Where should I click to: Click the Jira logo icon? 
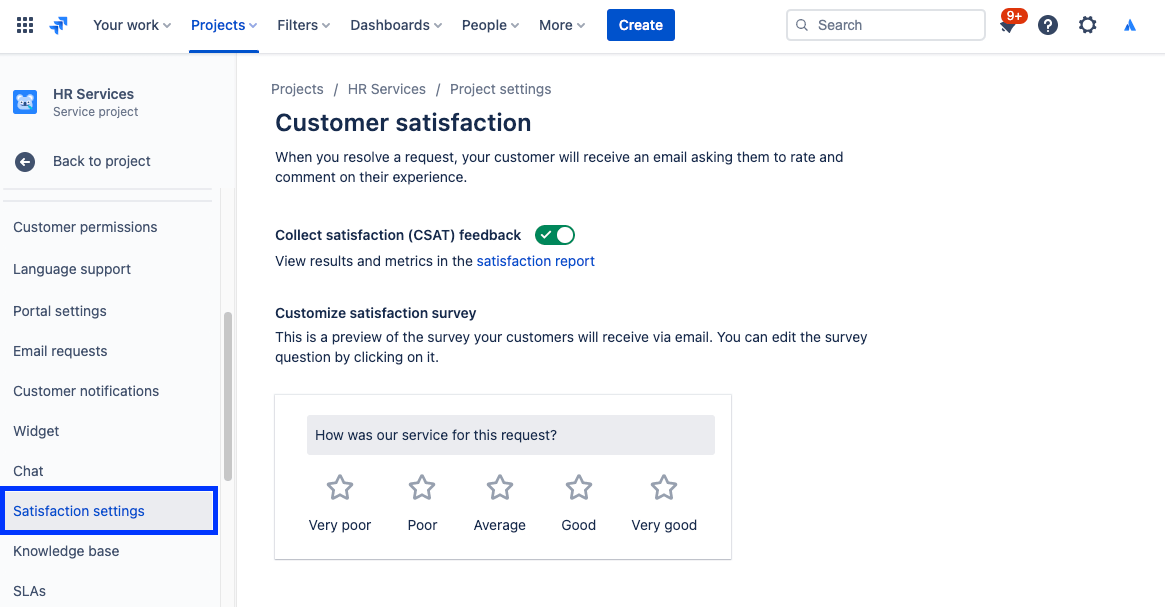57,25
